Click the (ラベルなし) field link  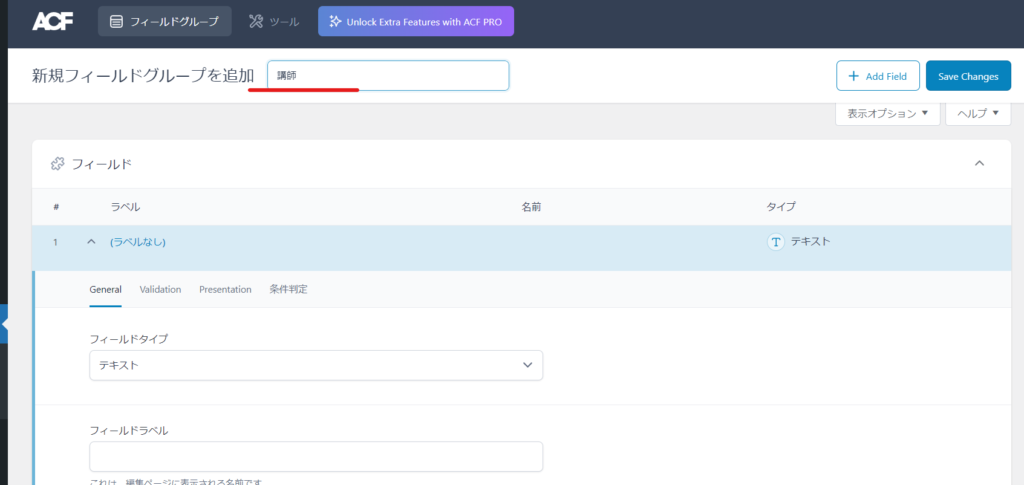pyautogui.click(x=138, y=242)
